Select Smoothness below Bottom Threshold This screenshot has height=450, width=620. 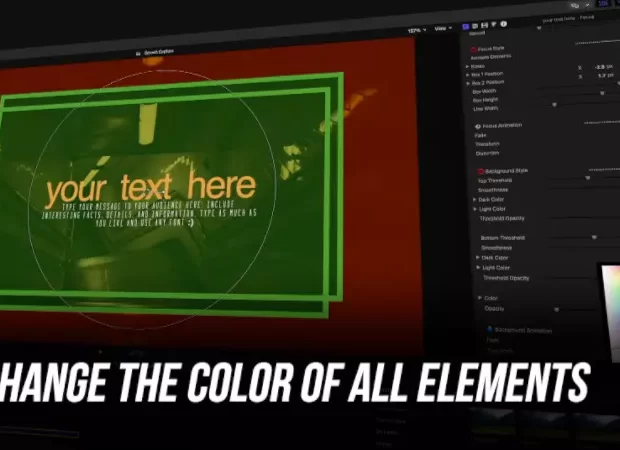(497, 248)
